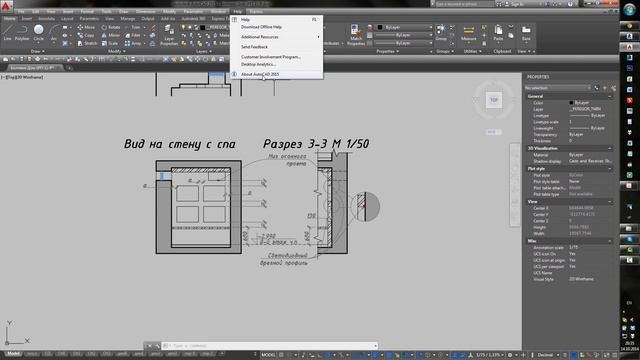Expand the Properties ribbon panel

click(387, 51)
